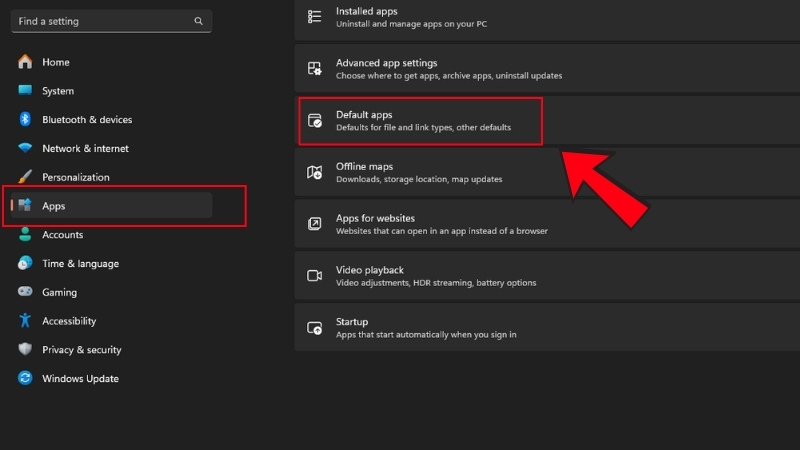This screenshot has width=800, height=450.
Task: Click the Installed apps list icon
Action: click(314, 16)
